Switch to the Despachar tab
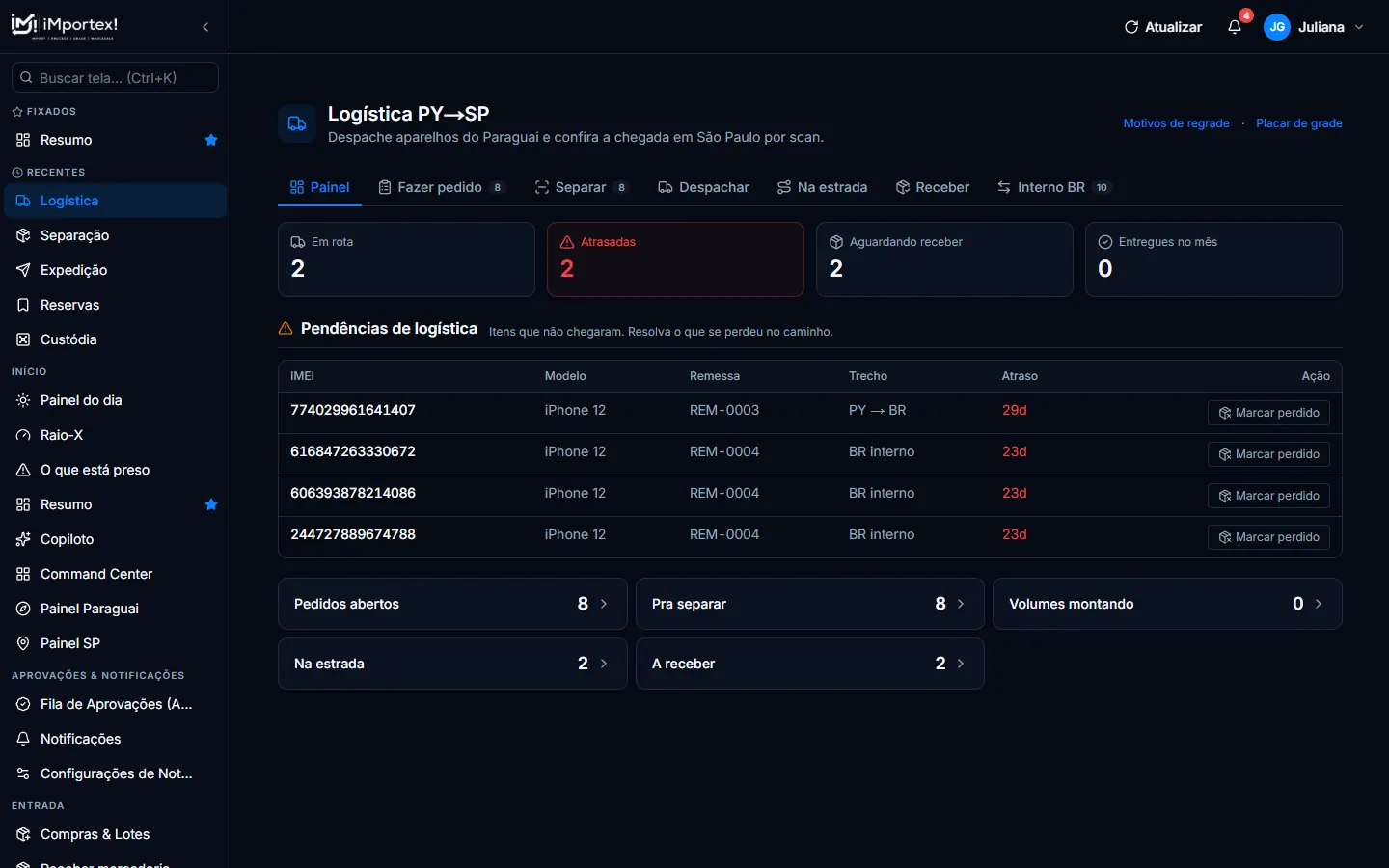Viewport: 1389px width, 868px height. pyautogui.click(x=703, y=187)
